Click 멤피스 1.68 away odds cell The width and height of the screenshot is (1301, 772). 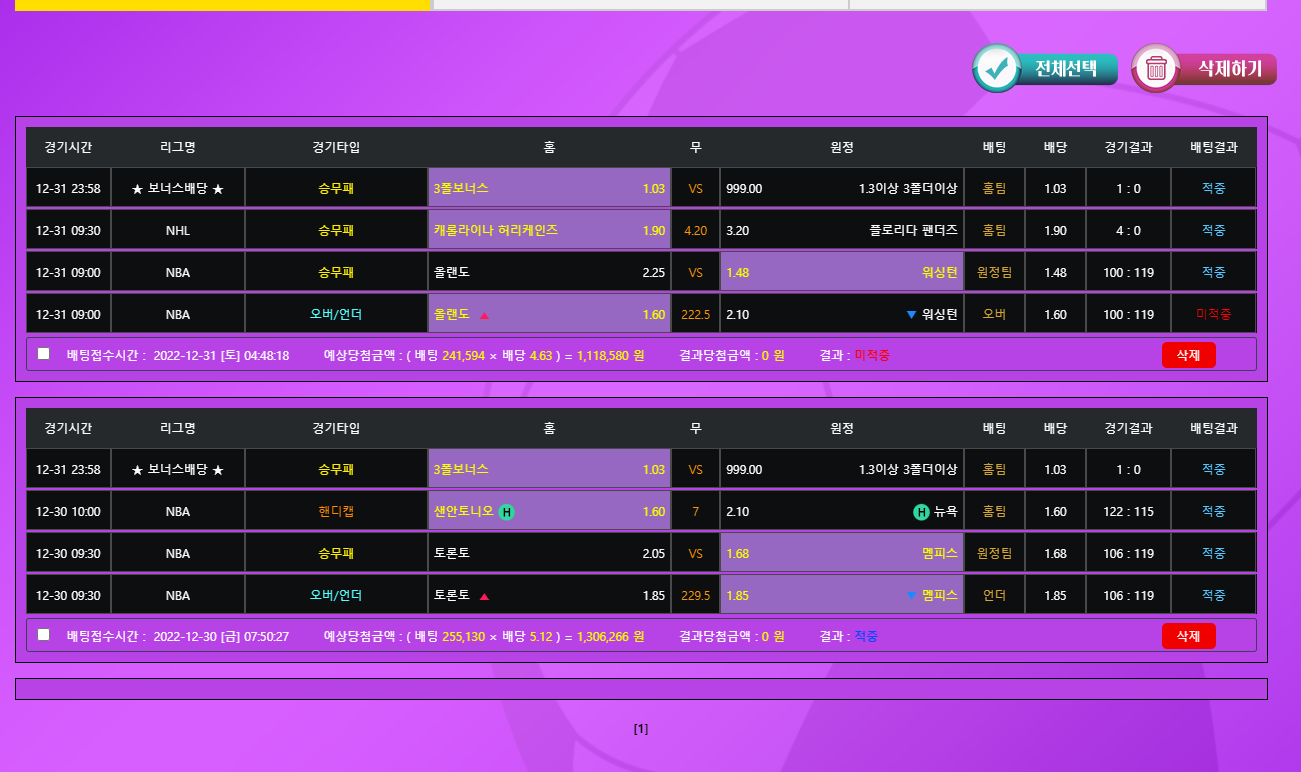[x=841, y=553]
